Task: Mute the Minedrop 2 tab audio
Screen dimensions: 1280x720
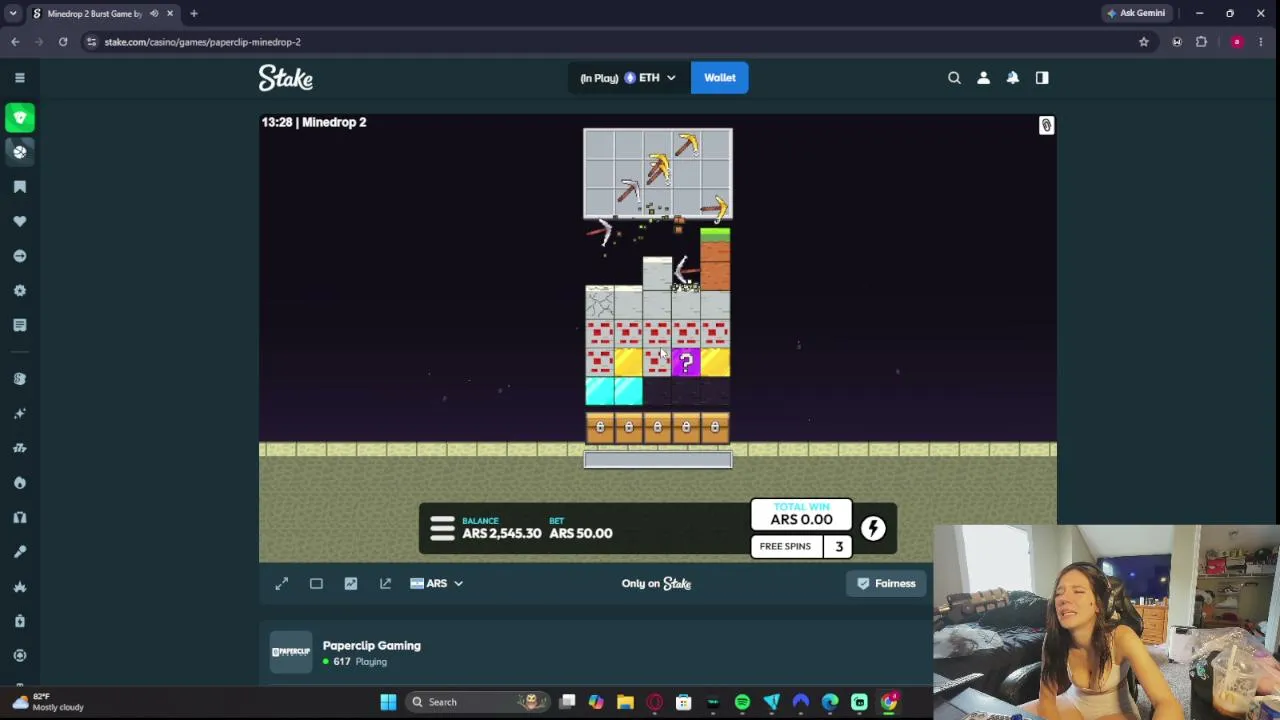Action: coord(154,13)
